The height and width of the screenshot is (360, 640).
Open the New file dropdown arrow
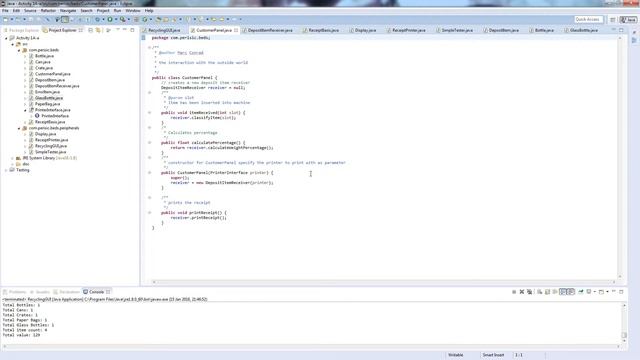(x=12, y=19)
